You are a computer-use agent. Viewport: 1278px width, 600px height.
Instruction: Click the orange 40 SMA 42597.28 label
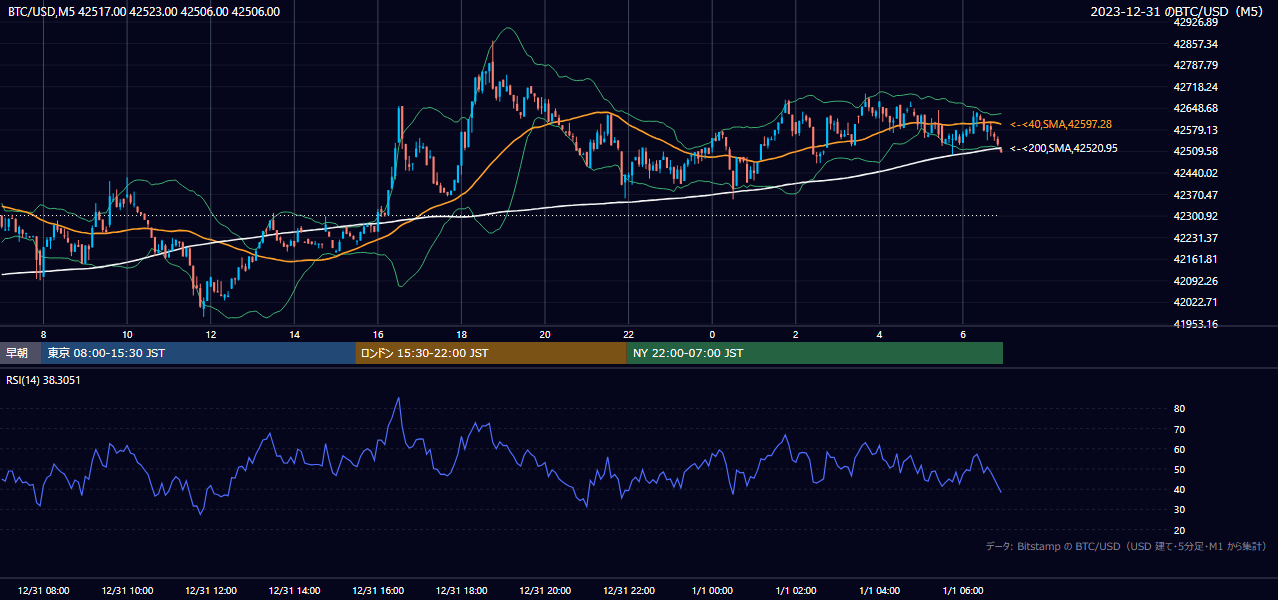click(1061, 124)
